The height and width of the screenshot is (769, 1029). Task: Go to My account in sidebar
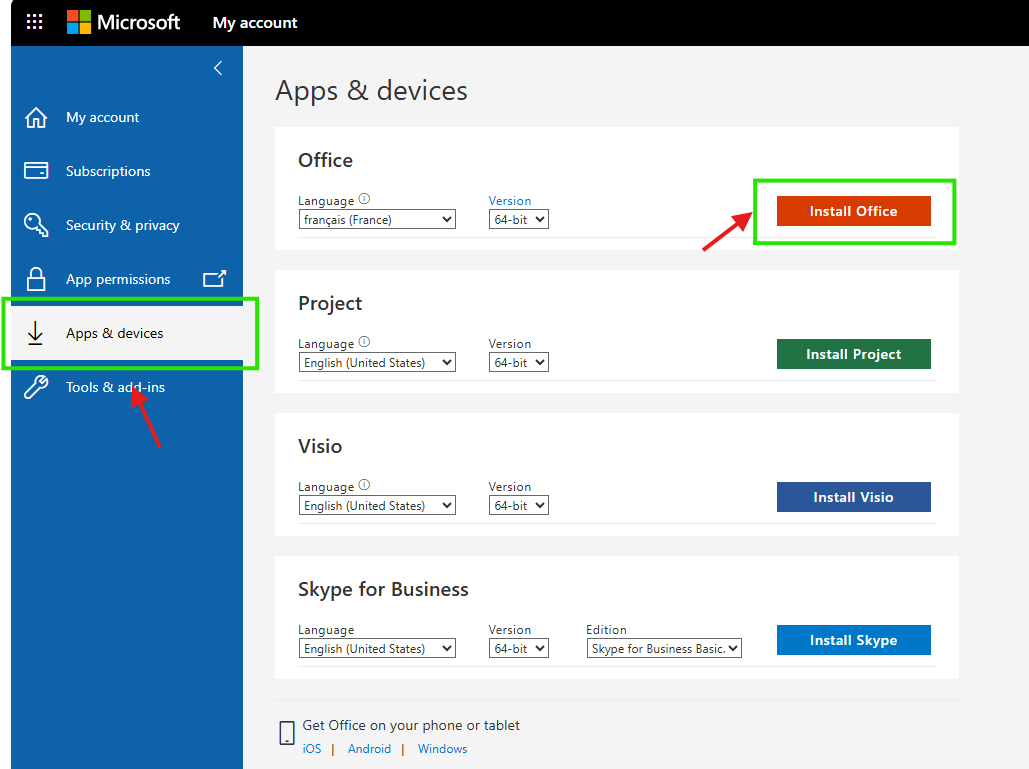click(x=127, y=117)
